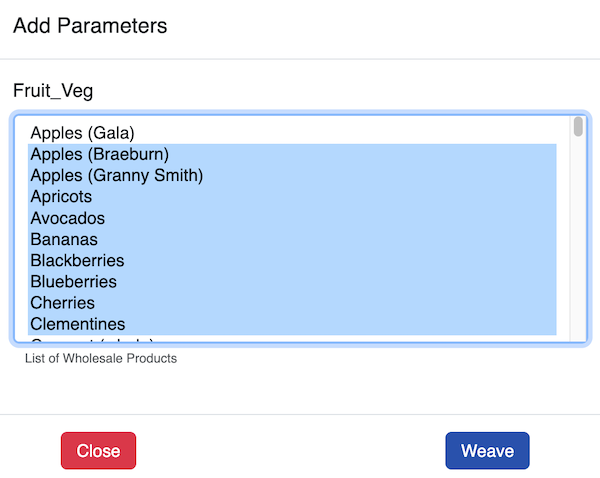This screenshot has height=478, width=600.
Task: Click the list box scrollbar thumb
Action: tap(578, 127)
